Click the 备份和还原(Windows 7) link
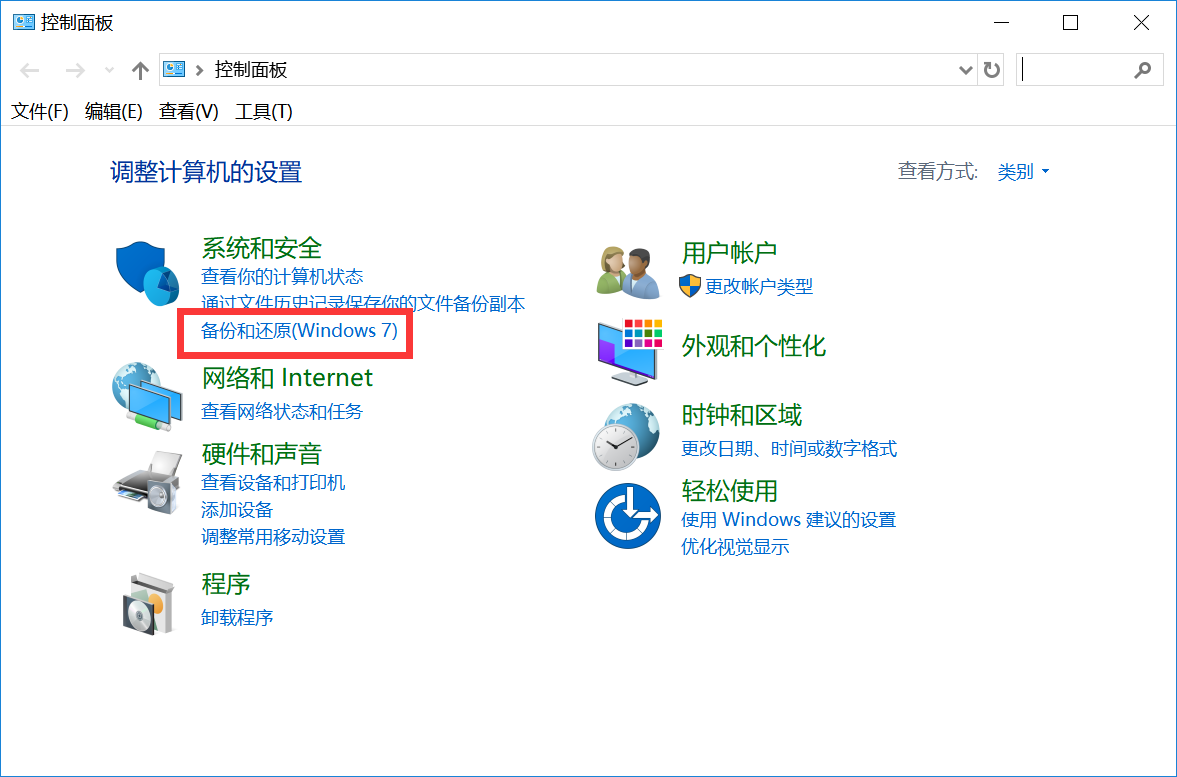Screen dimensions: 1177x777 tap(299, 331)
